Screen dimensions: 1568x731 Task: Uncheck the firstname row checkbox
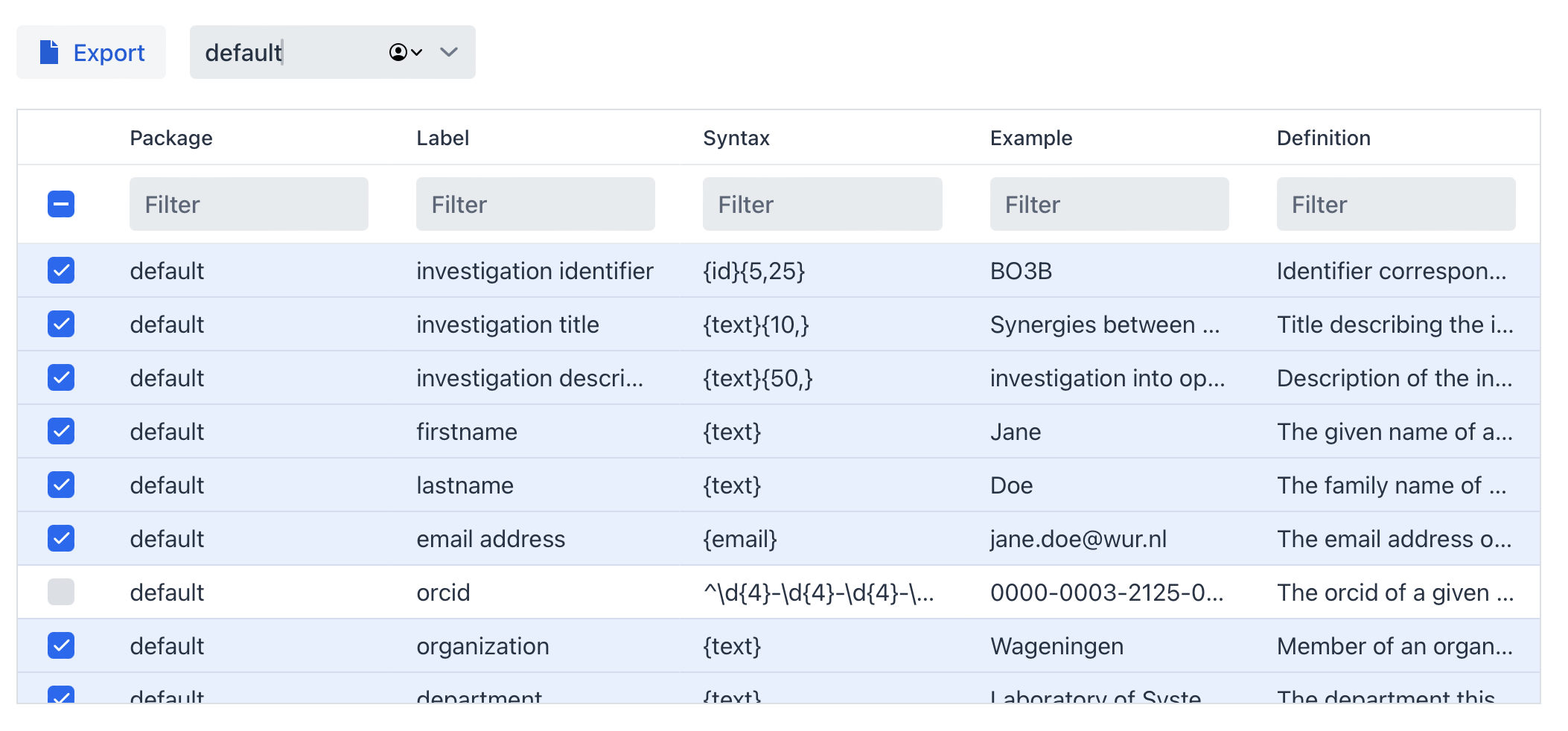[61, 431]
